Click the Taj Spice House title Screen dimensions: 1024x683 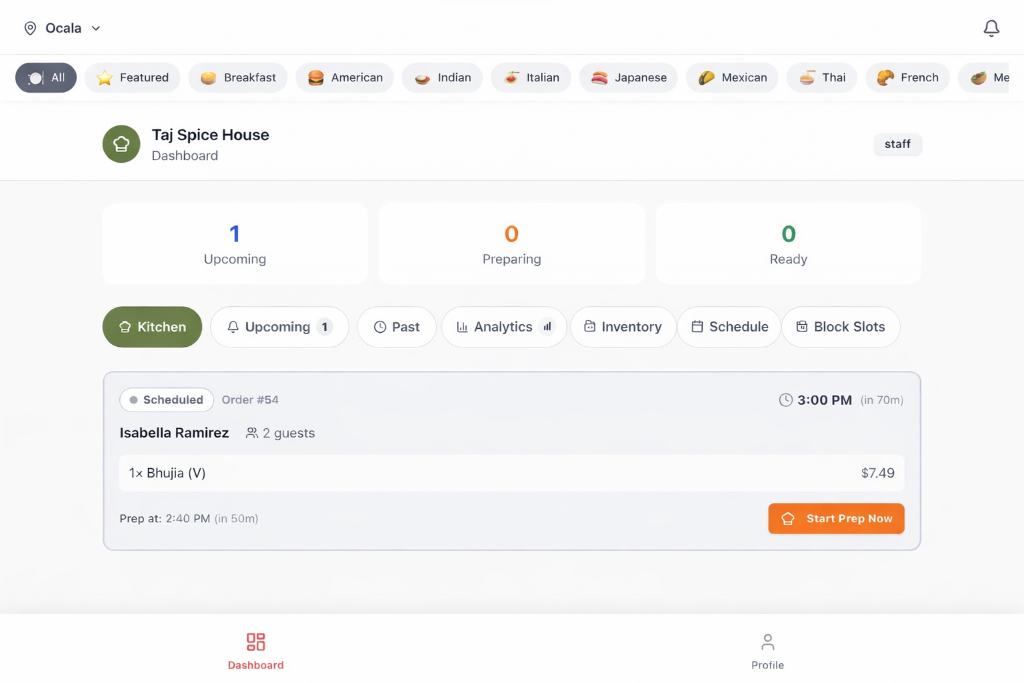210,135
